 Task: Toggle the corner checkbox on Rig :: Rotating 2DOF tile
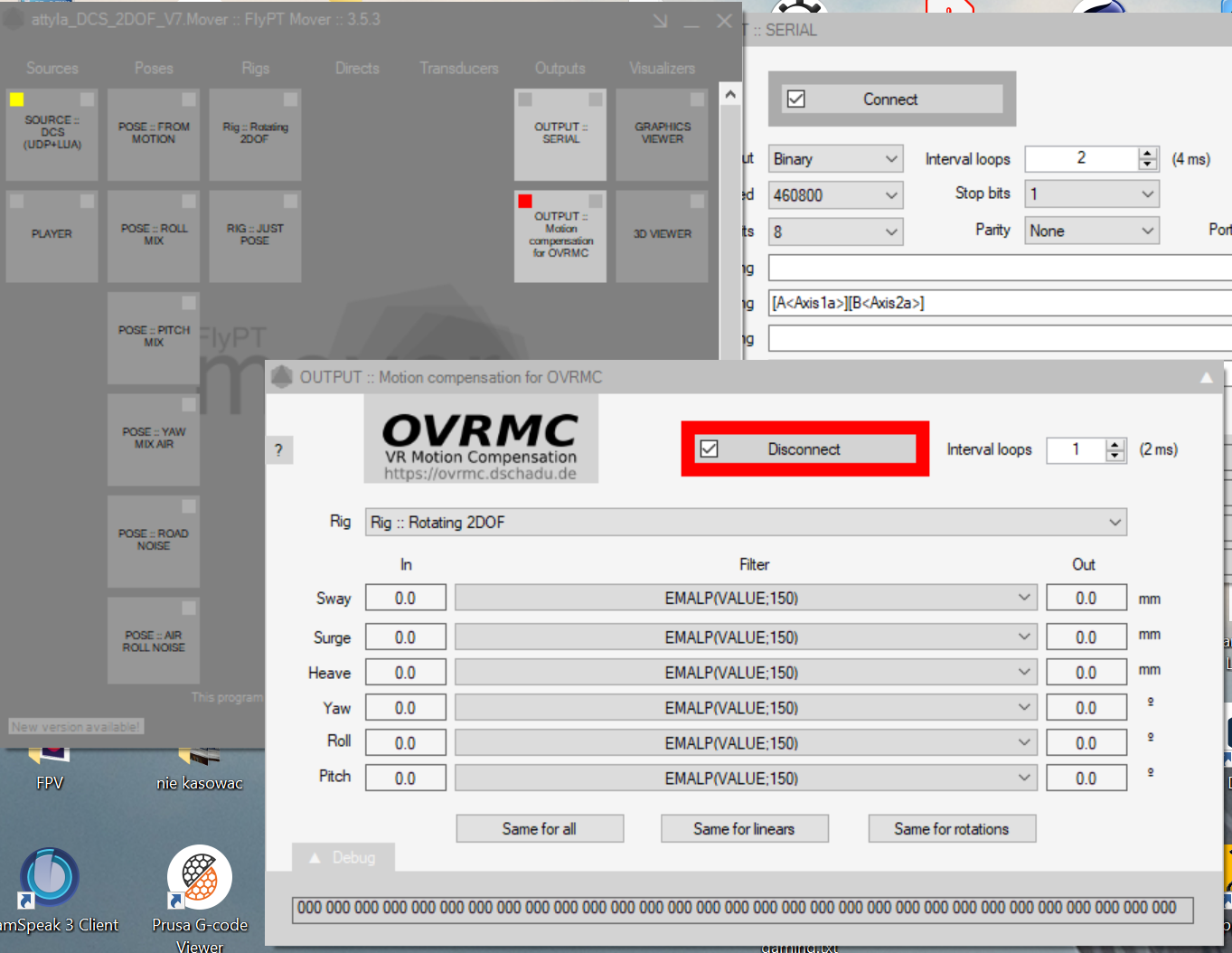coord(290,99)
